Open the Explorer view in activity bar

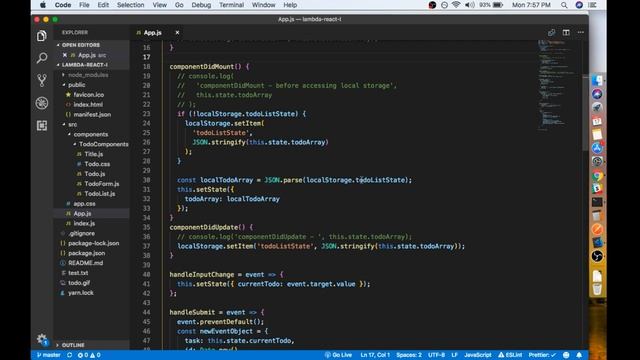(42, 36)
